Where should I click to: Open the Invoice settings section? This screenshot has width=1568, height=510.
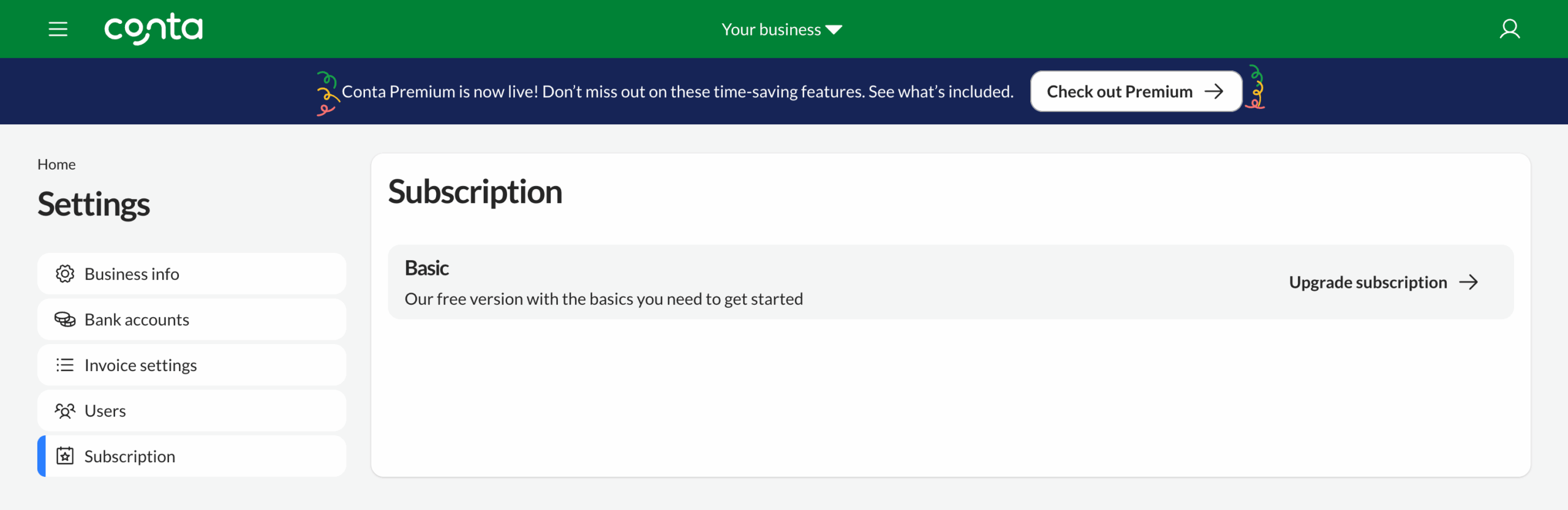coord(140,365)
